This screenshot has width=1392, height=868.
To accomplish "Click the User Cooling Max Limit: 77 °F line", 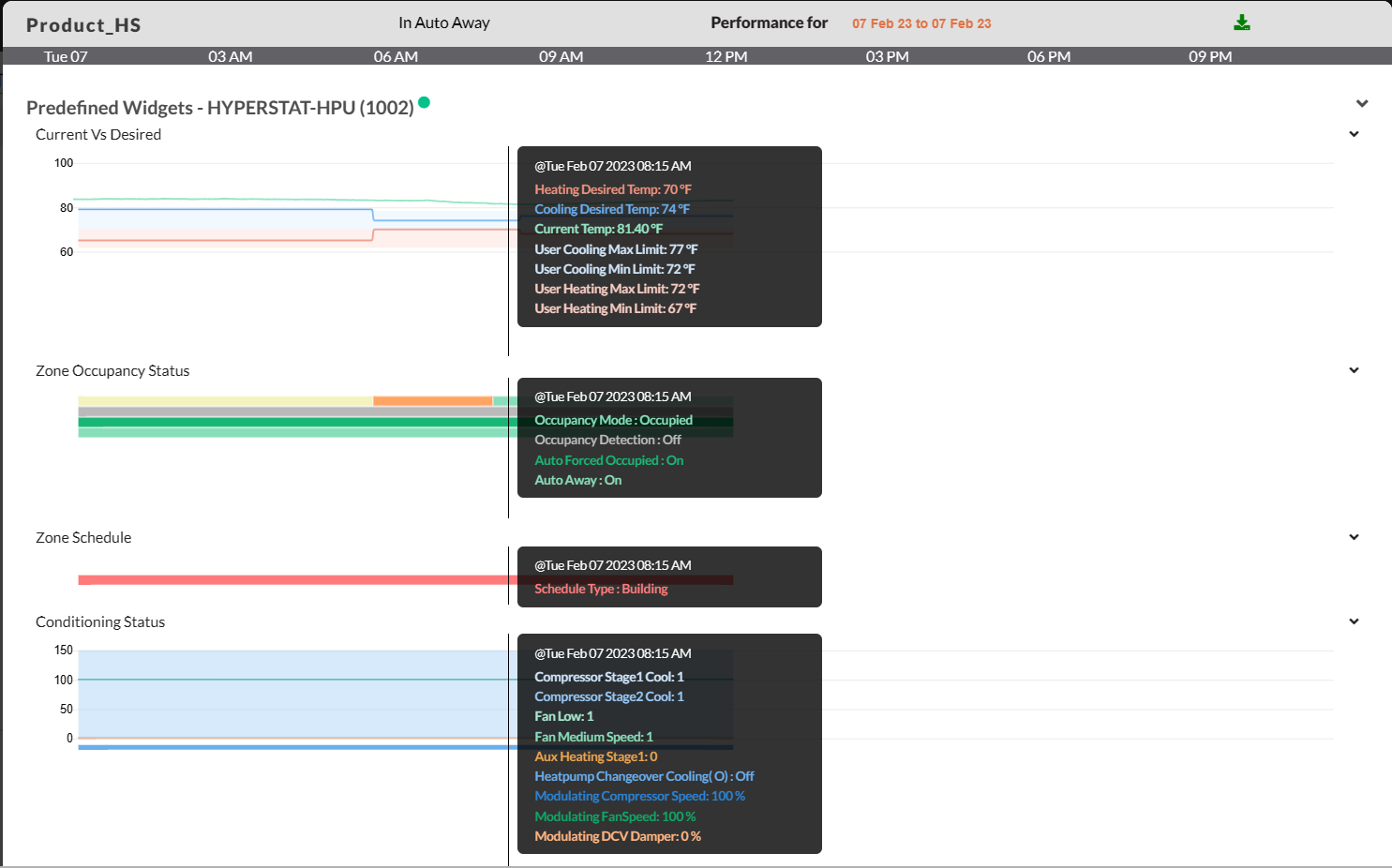I will pyautogui.click(x=616, y=249).
